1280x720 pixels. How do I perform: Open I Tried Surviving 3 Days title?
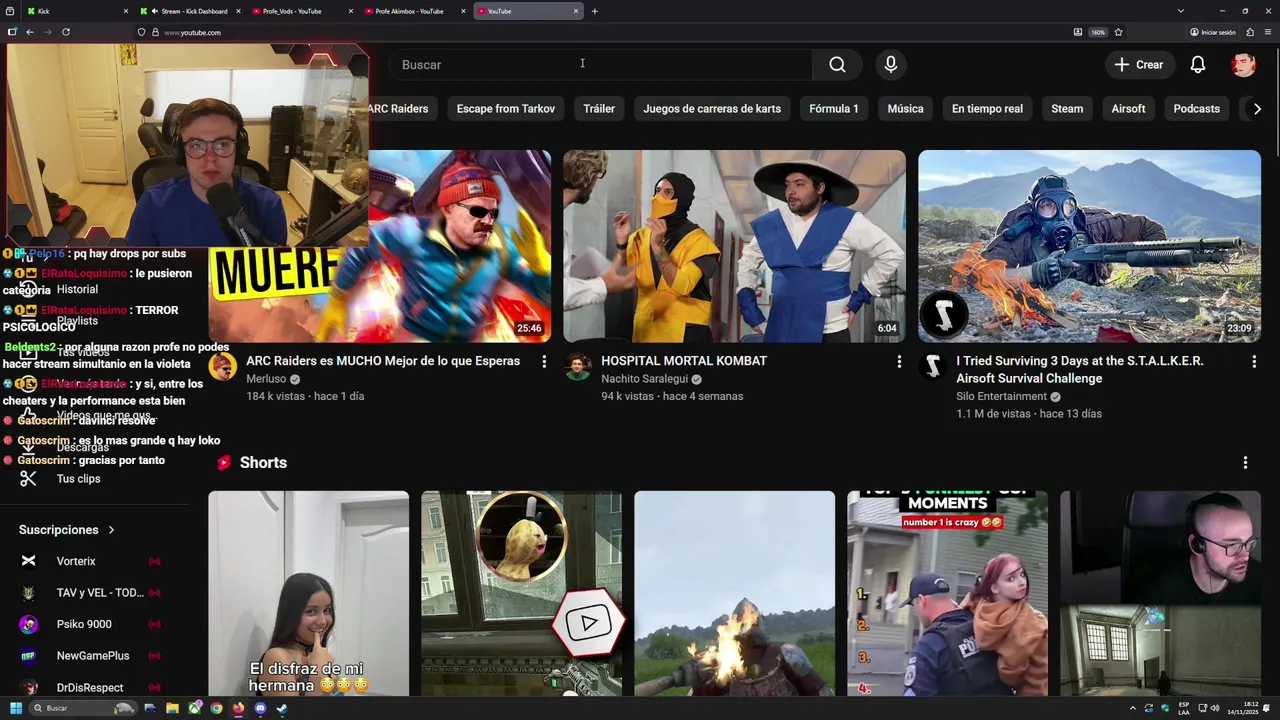coord(1080,370)
